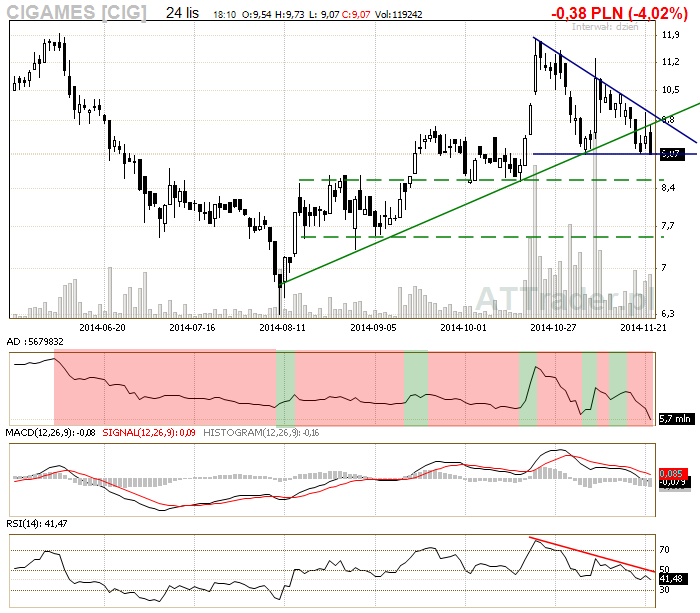Click the 2014-10-01 date axis label
Screen dimensions: 700x613
[463, 328]
